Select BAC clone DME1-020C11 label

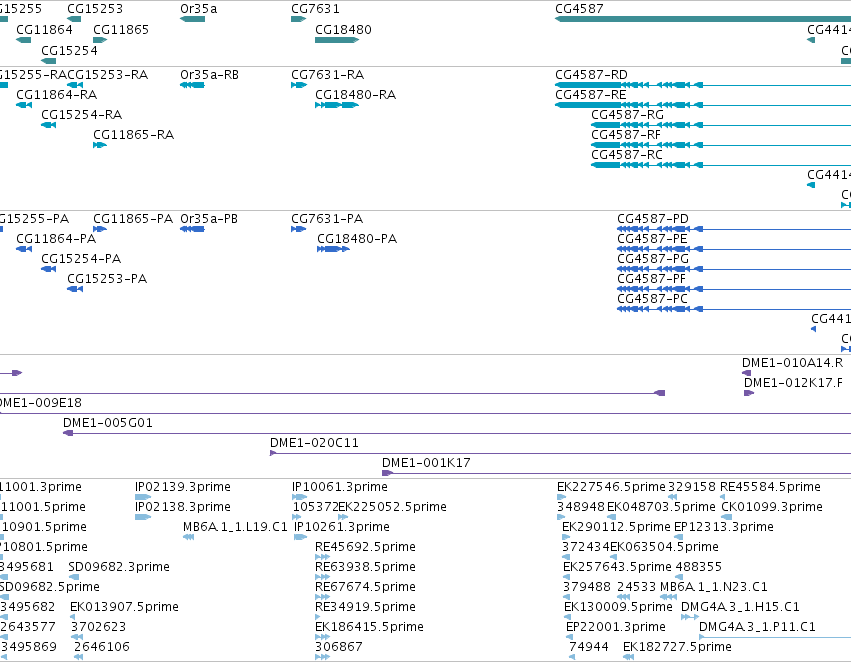(314, 443)
